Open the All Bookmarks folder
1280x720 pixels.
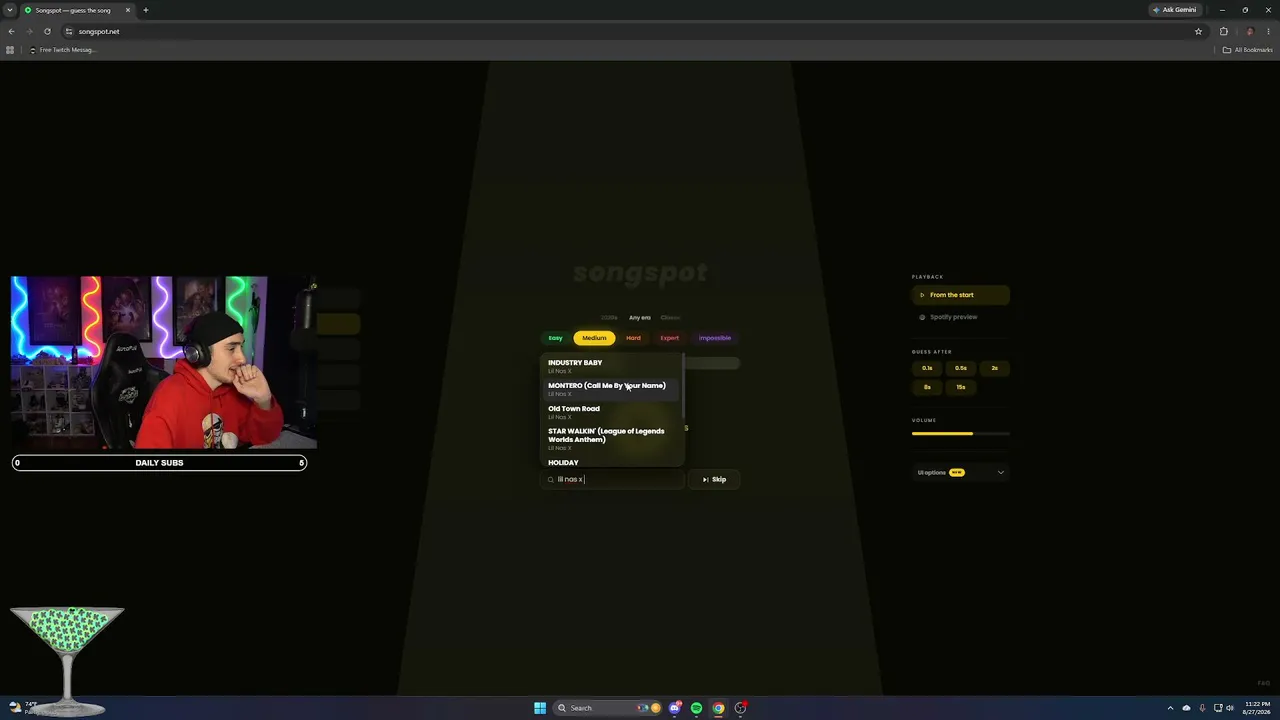click(x=1247, y=50)
